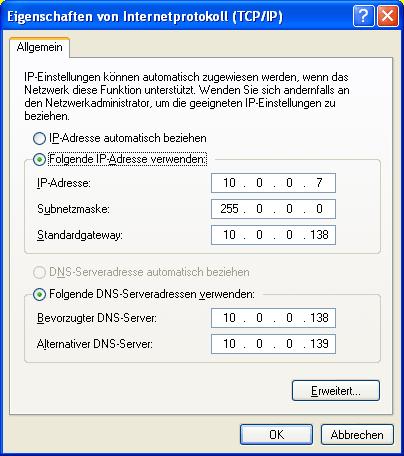
Task: Click last octet 7 of IP-Adresse
Action: (319, 183)
